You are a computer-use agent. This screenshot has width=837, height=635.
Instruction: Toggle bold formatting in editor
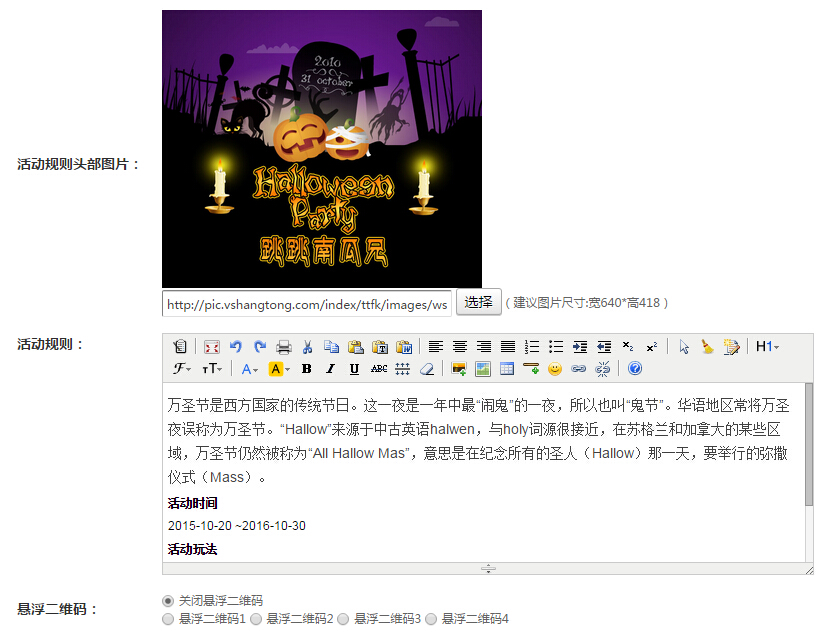coord(306,369)
